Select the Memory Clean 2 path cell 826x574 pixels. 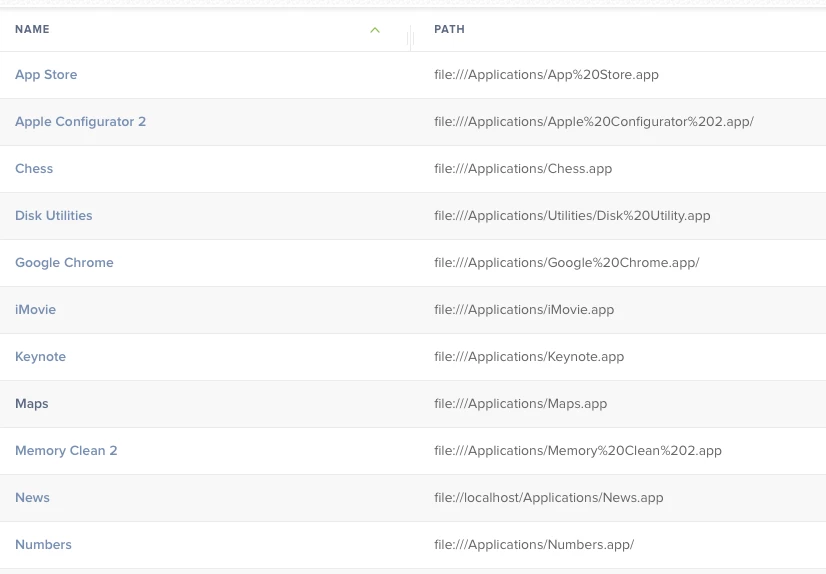click(x=578, y=451)
